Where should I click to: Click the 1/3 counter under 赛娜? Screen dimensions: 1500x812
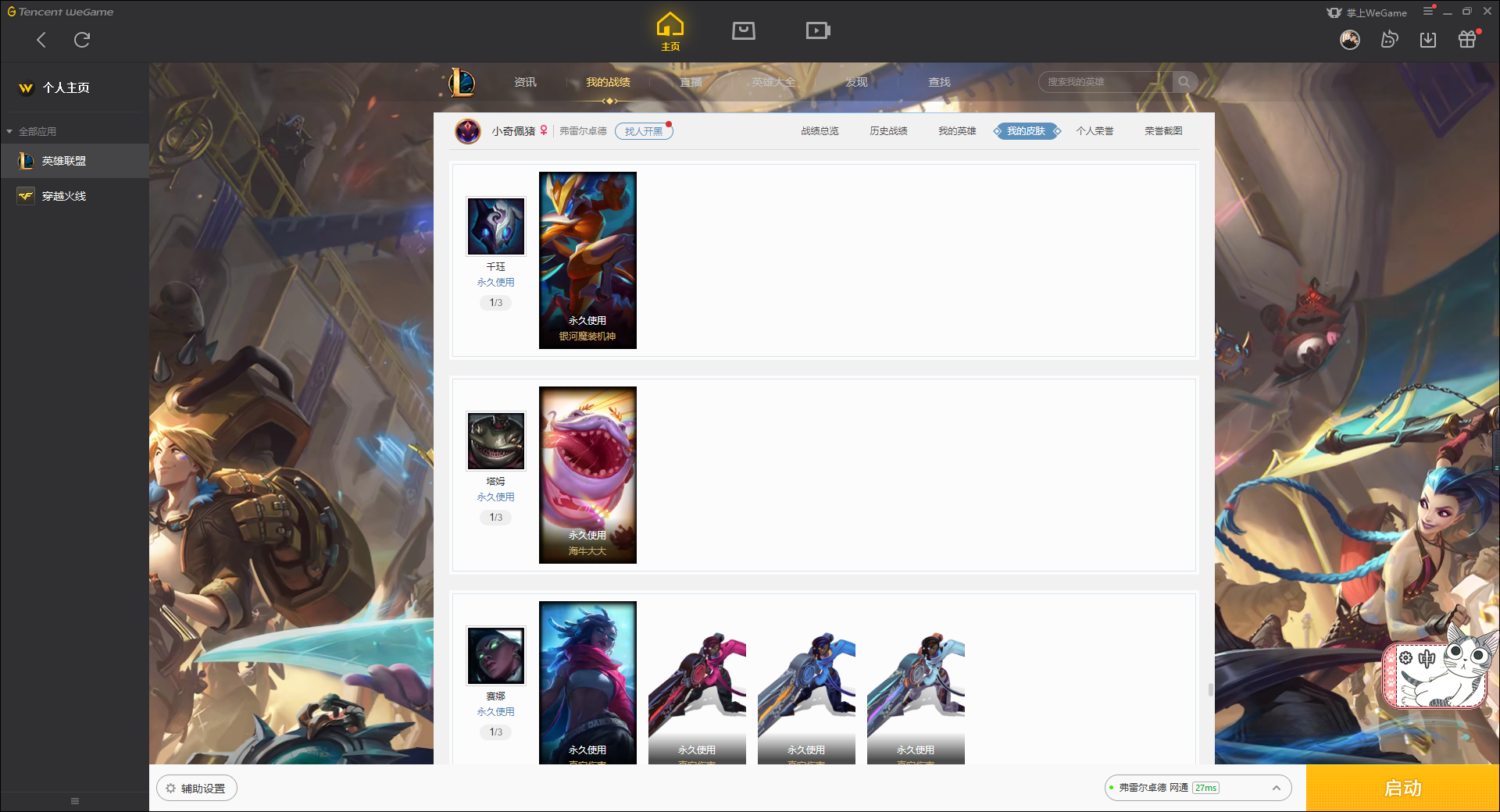(496, 732)
